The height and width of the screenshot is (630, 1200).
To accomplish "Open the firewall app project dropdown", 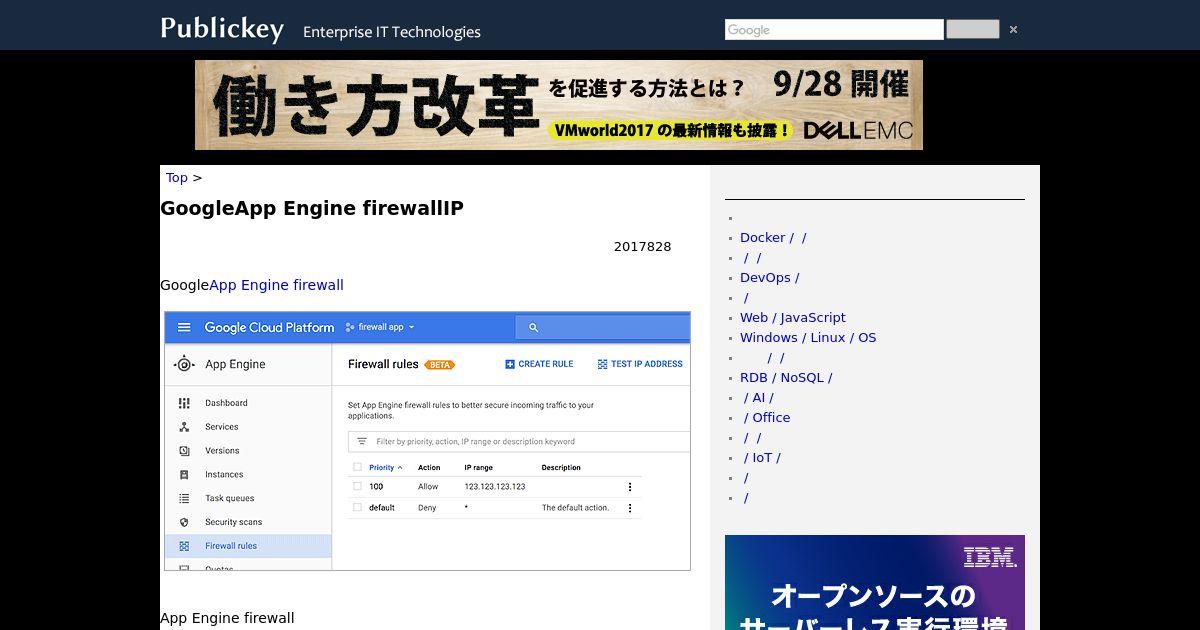I will [380, 327].
